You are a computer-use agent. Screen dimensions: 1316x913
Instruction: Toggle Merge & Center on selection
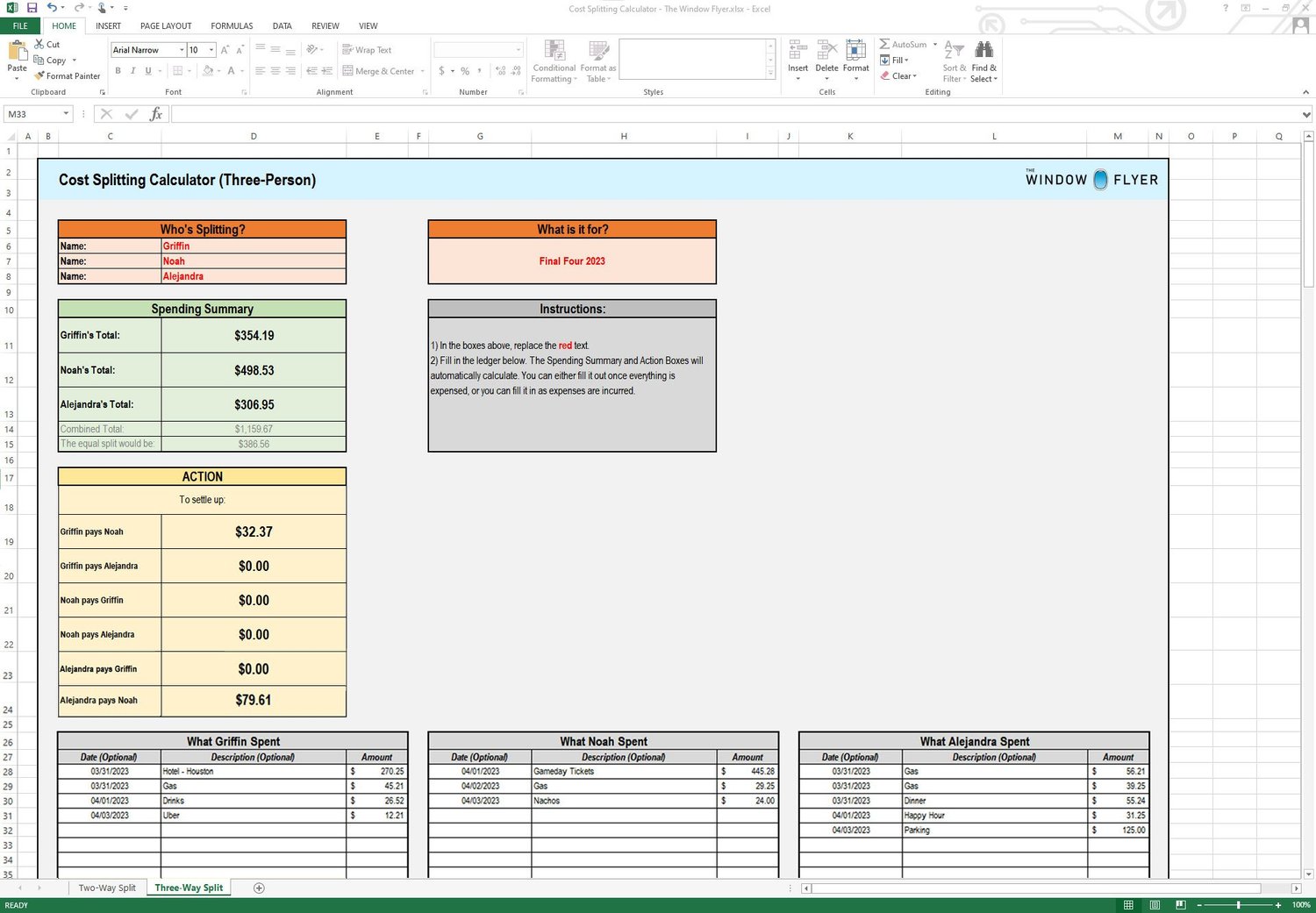(378, 71)
